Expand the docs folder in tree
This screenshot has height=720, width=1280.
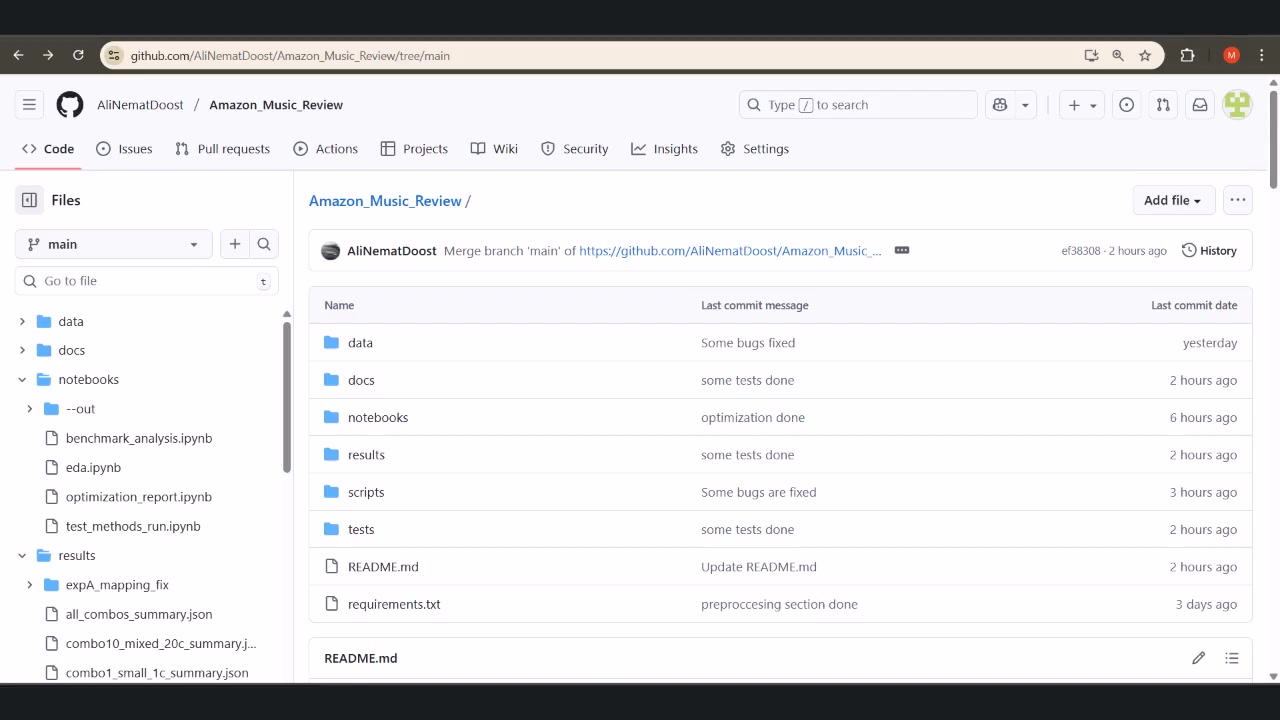pos(22,351)
